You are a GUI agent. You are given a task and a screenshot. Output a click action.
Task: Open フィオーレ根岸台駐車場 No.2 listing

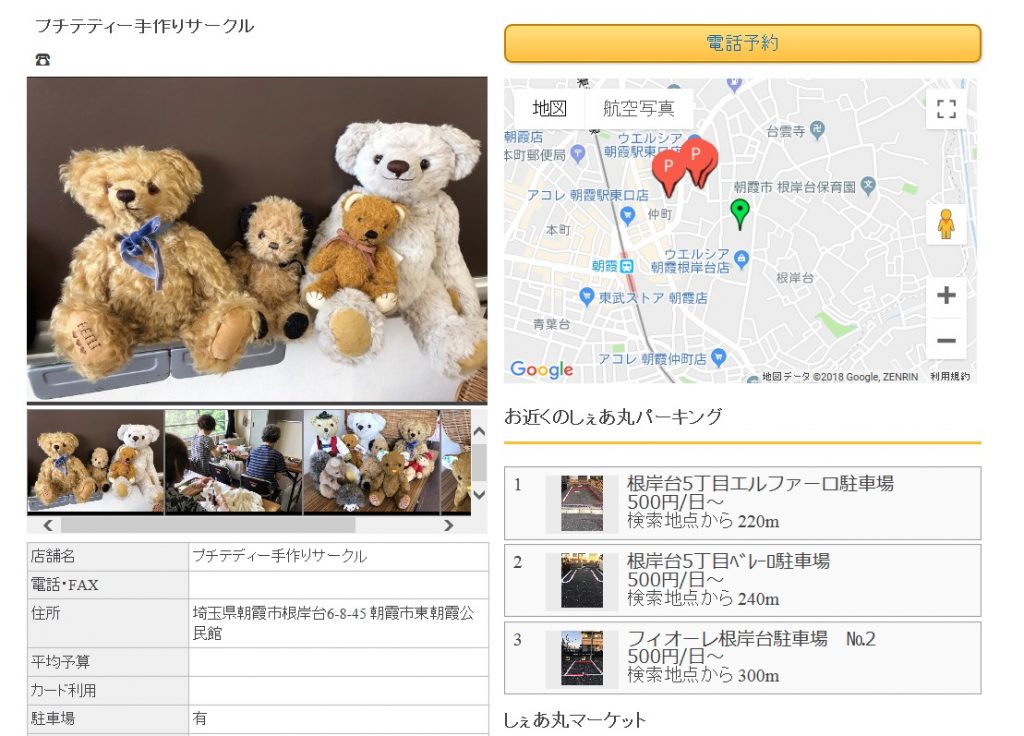click(743, 658)
